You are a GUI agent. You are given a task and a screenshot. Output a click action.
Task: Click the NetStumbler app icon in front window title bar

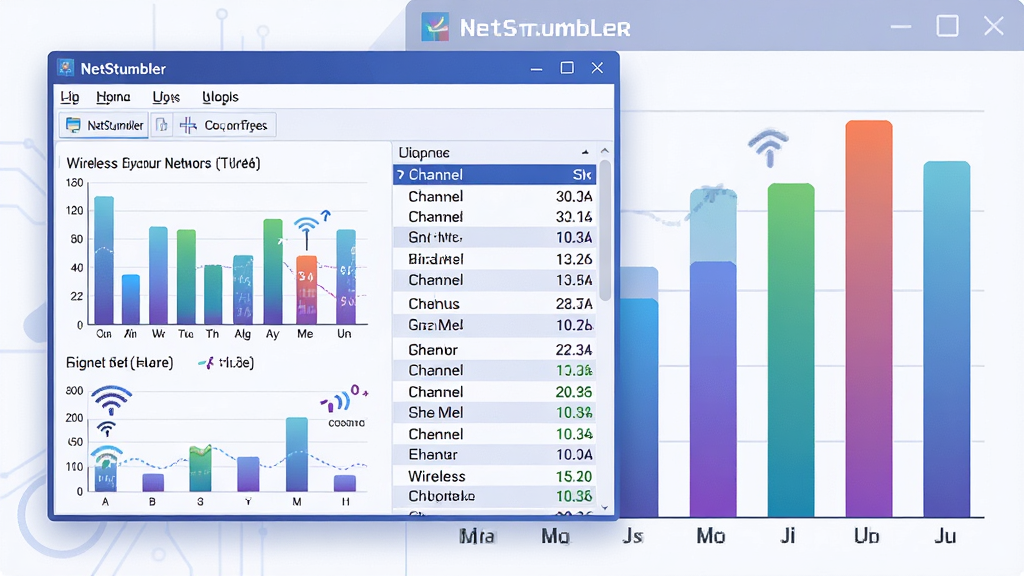65,68
